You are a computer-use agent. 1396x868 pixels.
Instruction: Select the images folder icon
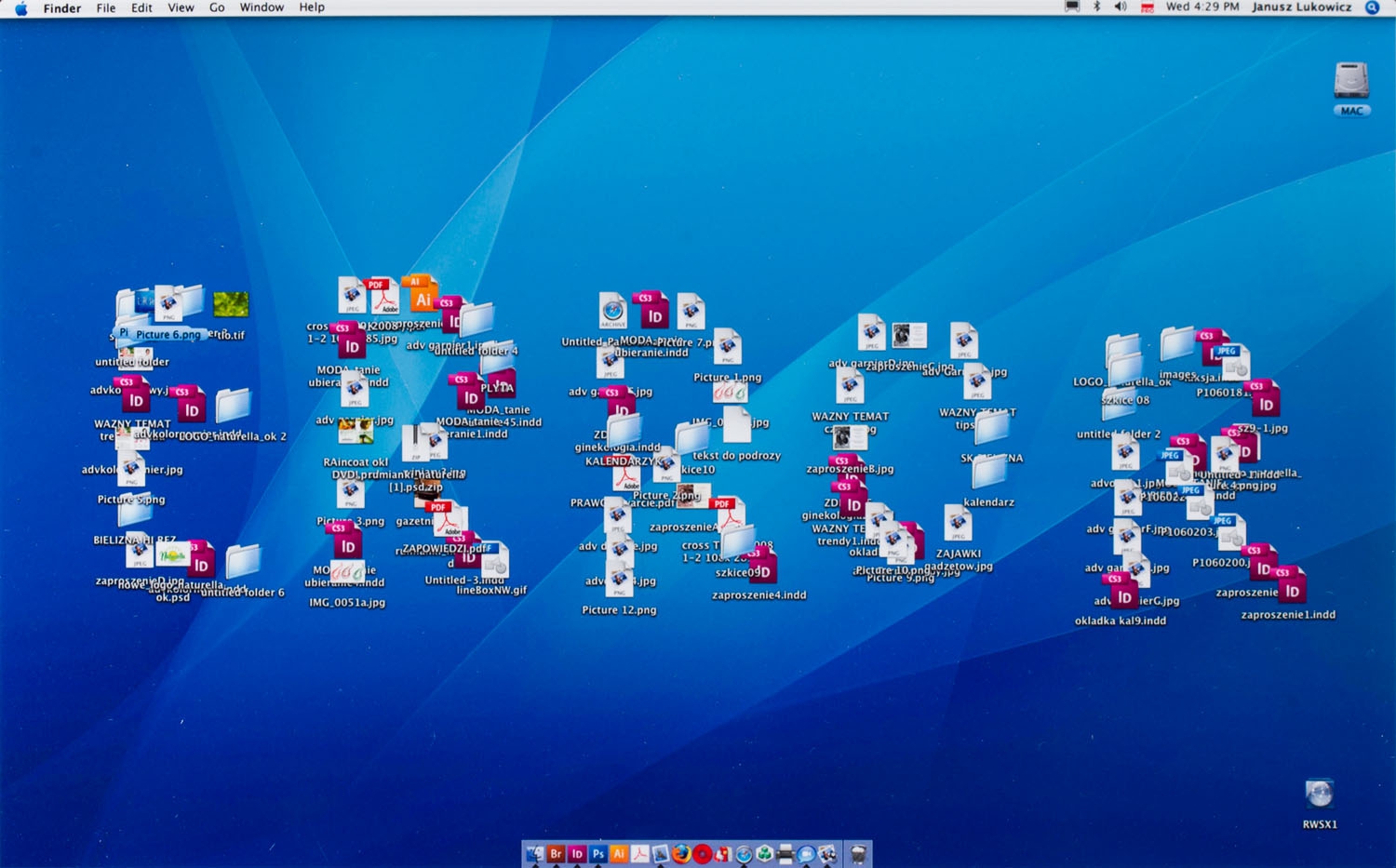point(1177,343)
